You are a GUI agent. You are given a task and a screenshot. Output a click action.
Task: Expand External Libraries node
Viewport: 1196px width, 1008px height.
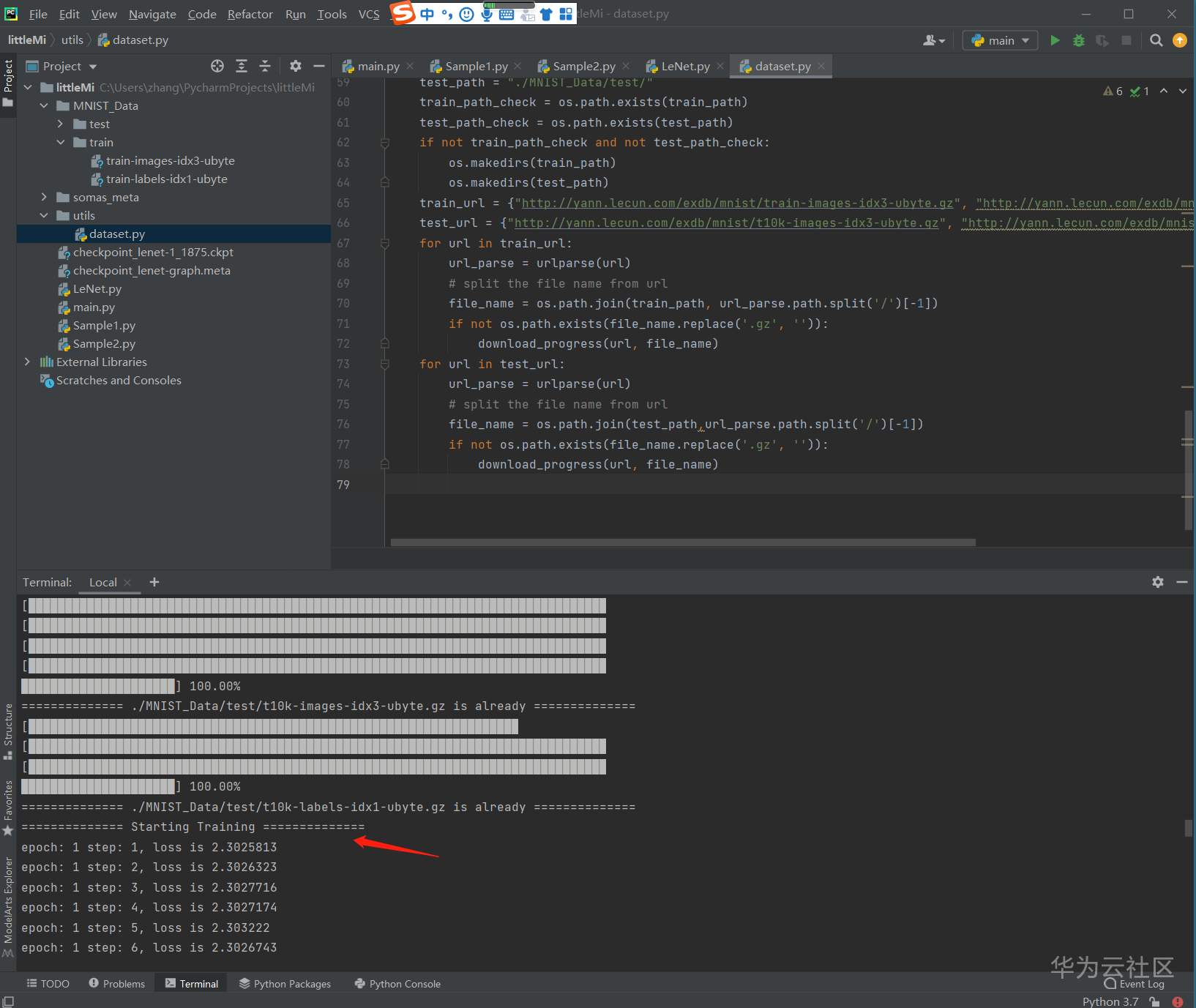[x=27, y=362]
